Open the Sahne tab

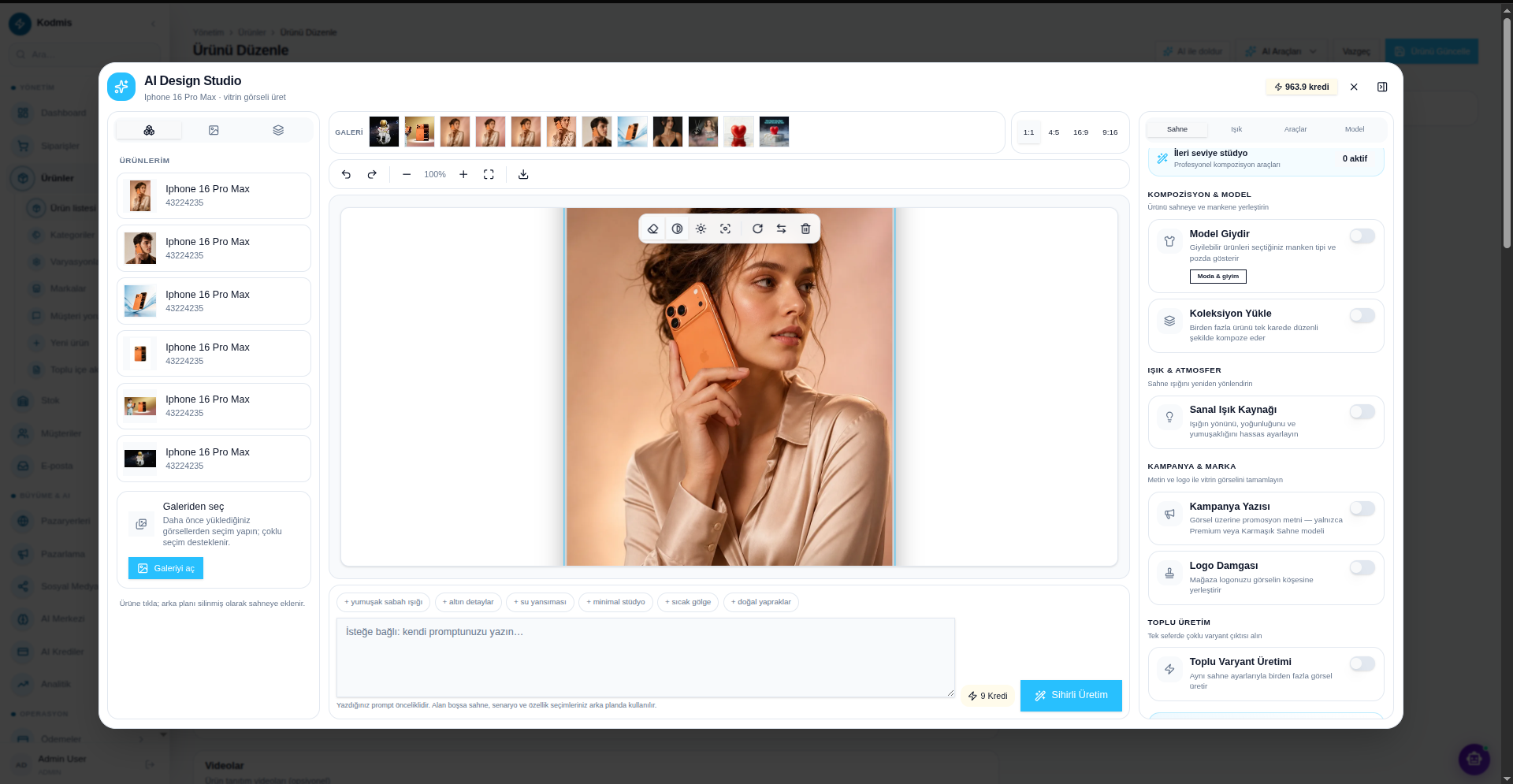click(1177, 129)
